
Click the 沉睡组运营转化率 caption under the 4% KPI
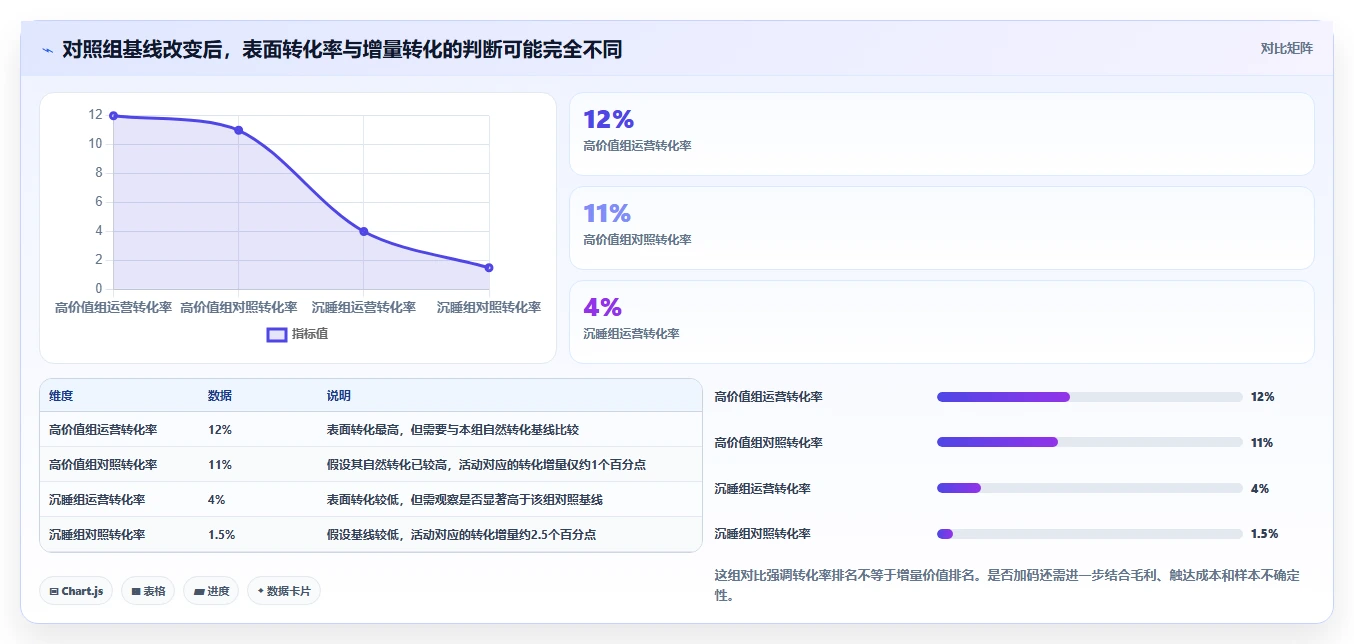tap(631, 334)
